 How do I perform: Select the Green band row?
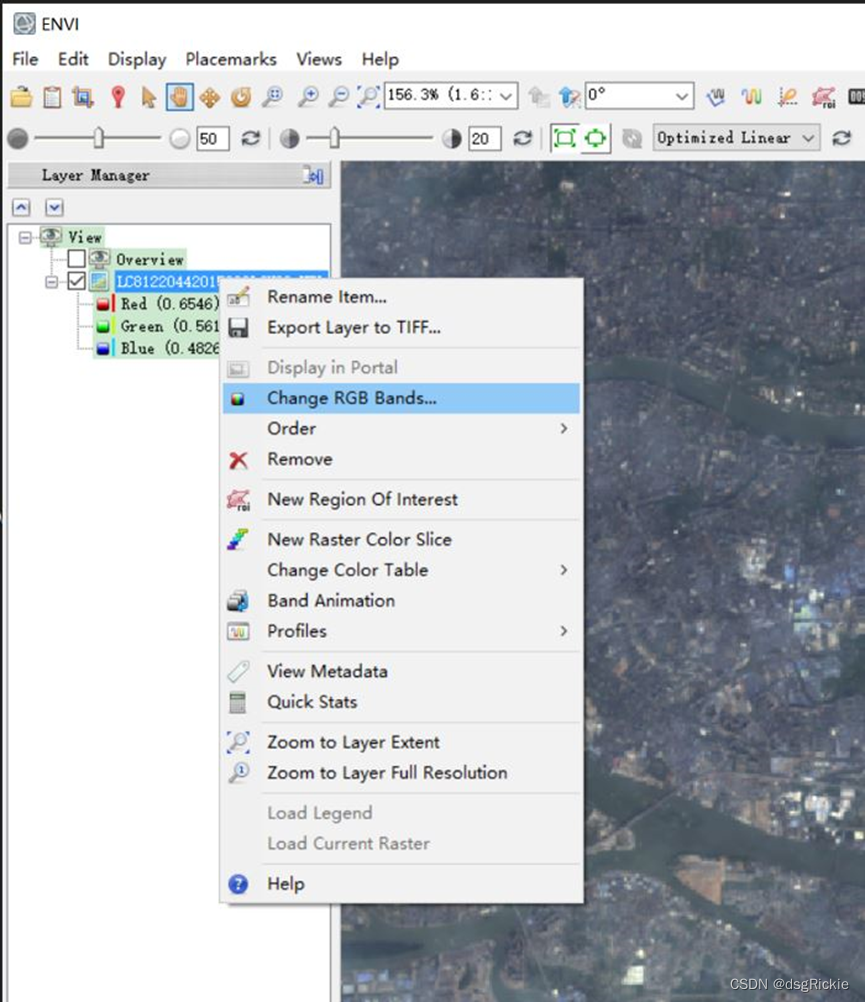[x=157, y=326]
